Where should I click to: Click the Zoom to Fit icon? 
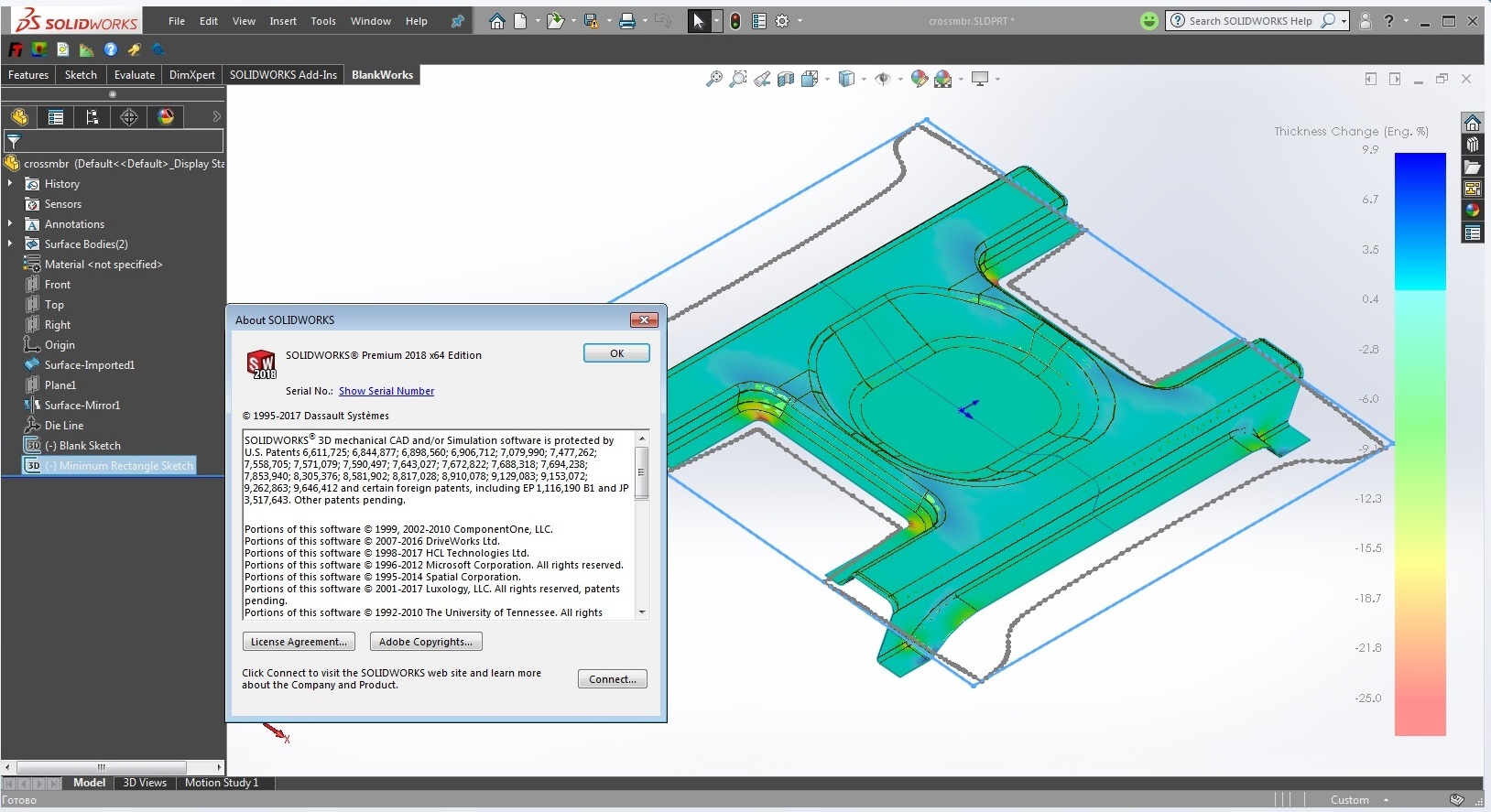714,80
